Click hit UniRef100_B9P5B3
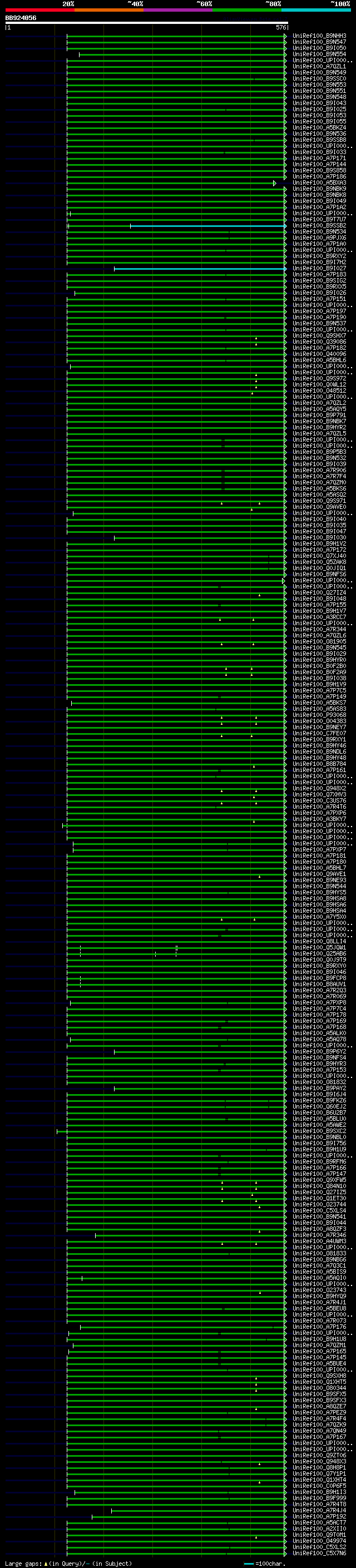The image size is (356, 1568). 319,452
